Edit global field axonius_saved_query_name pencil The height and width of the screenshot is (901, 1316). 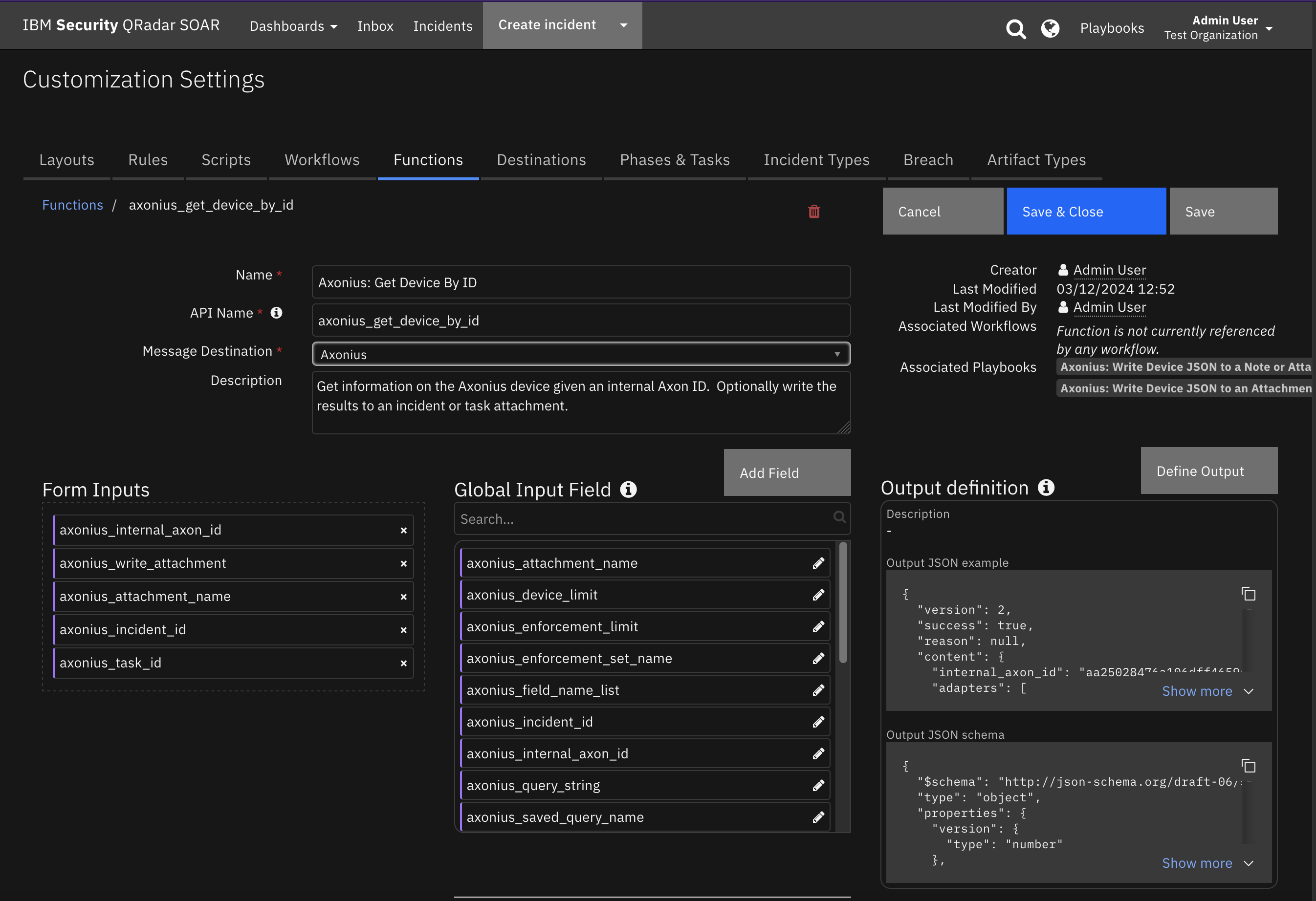818,816
